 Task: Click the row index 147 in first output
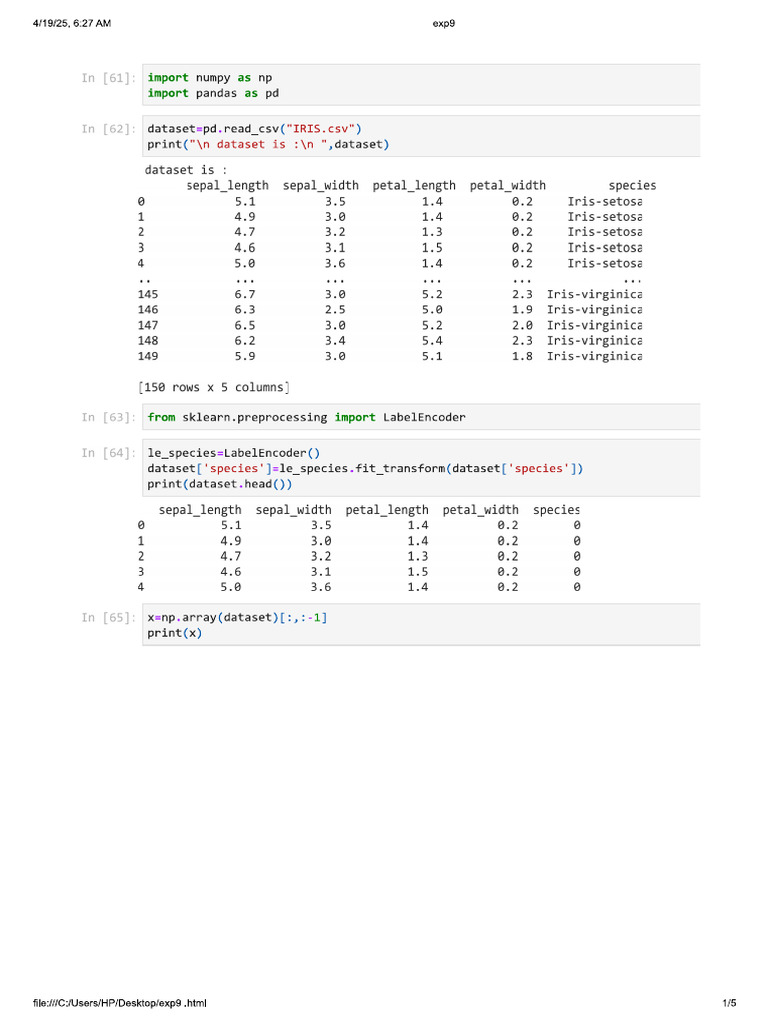coord(148,325)
